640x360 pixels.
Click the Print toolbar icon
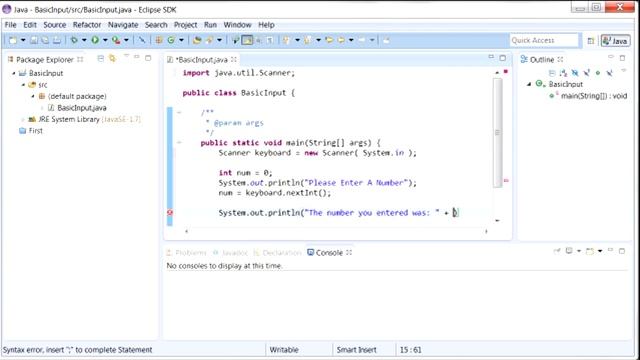57,40
